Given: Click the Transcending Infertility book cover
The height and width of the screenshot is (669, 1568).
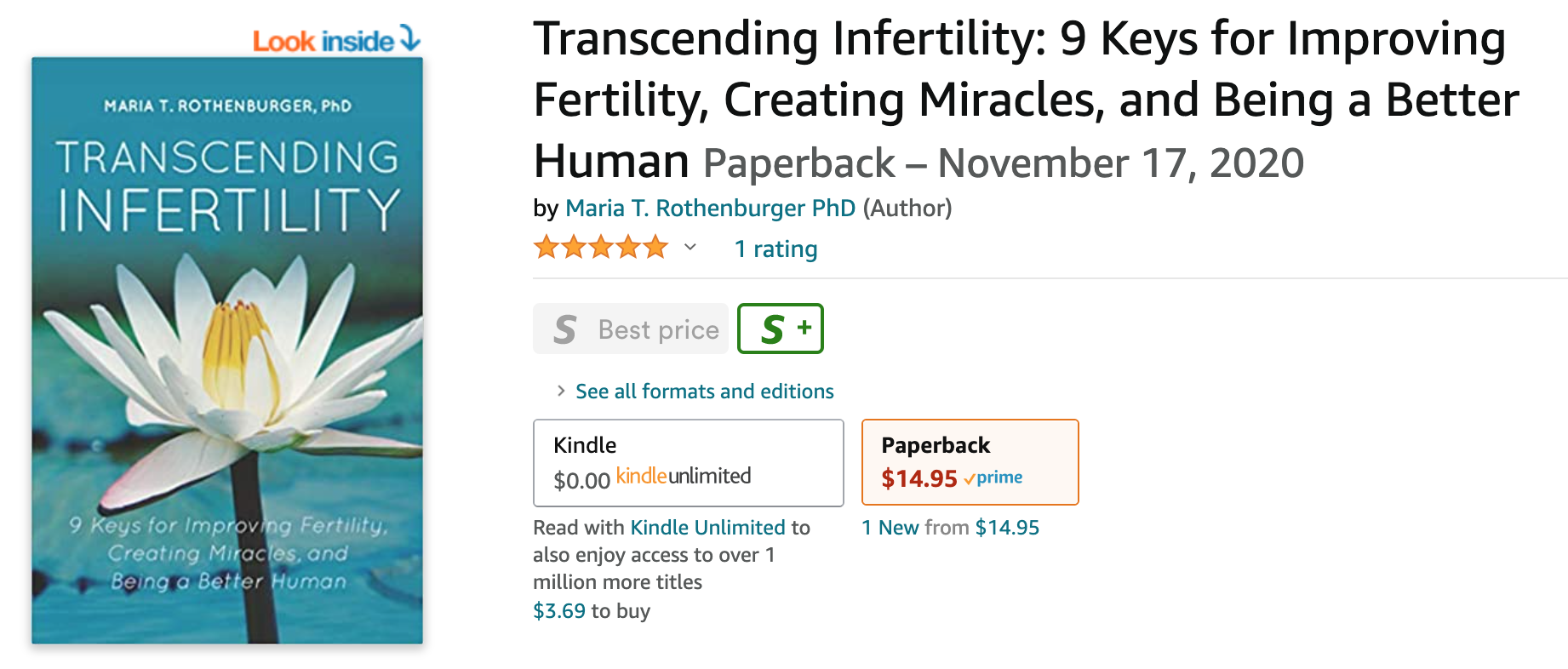Looking at the screenshot, I should 227,351.
